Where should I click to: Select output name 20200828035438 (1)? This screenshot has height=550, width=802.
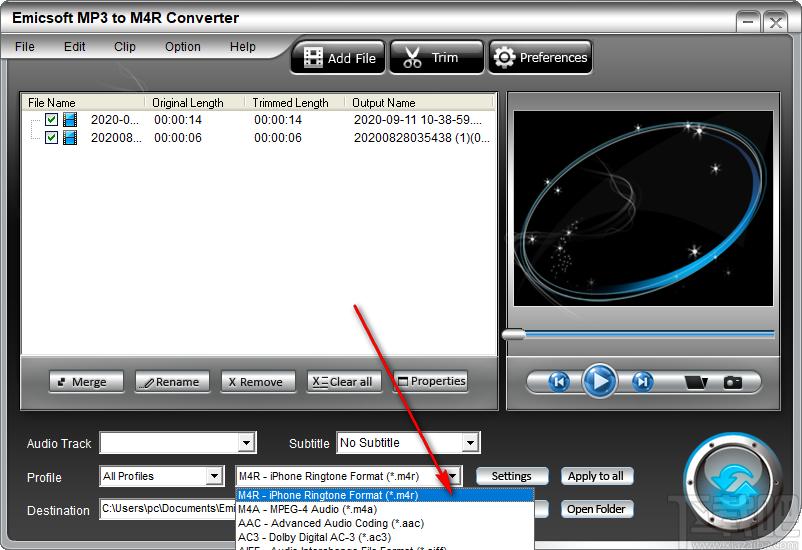pos(421,138)
